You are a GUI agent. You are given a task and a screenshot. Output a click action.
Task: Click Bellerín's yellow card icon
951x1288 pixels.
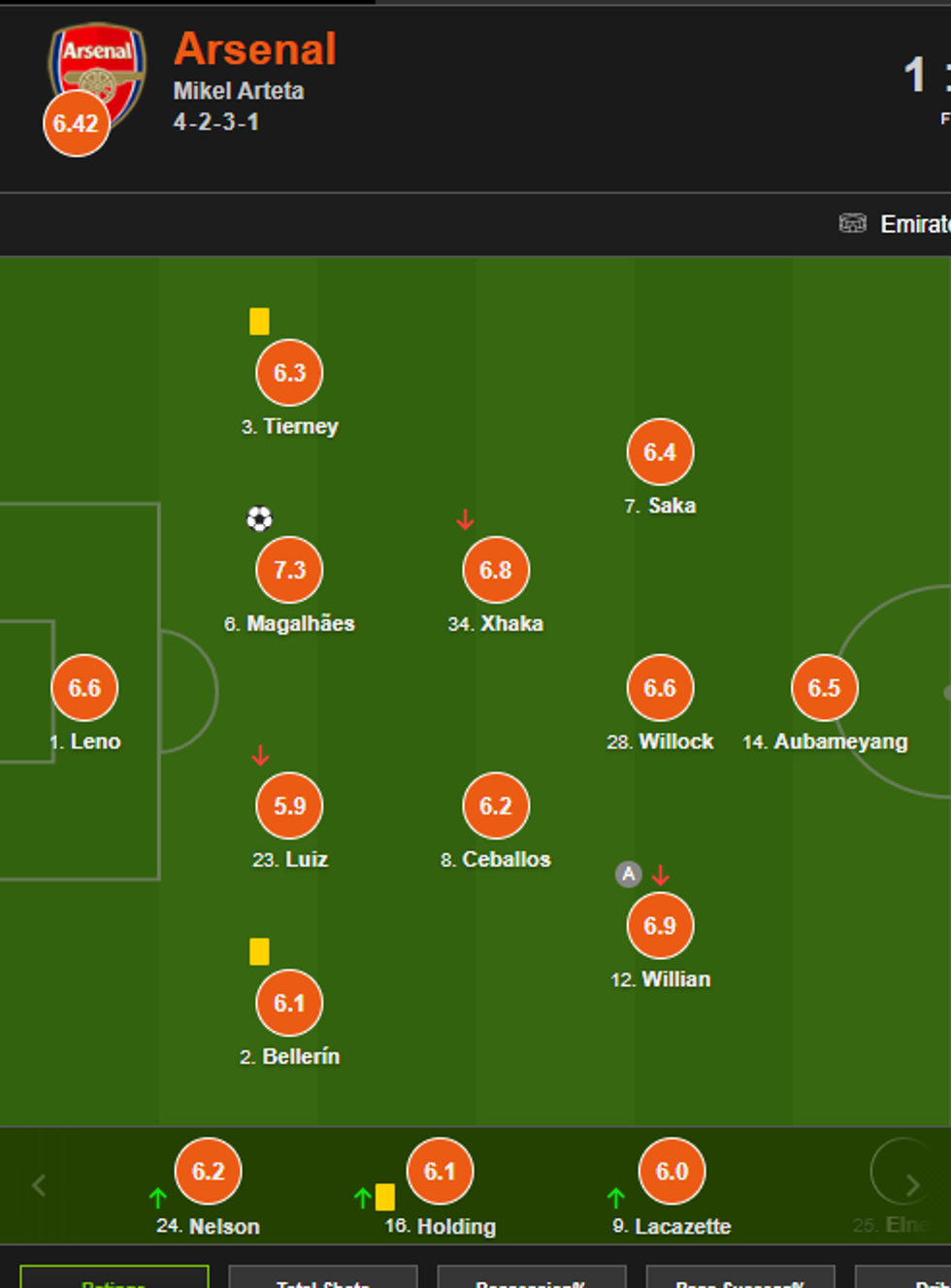point(259,951)
